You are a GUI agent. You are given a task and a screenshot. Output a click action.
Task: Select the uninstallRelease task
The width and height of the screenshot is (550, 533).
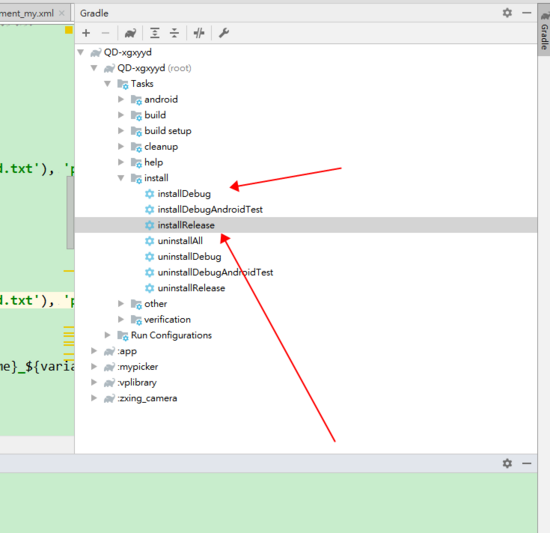[191, 288]
